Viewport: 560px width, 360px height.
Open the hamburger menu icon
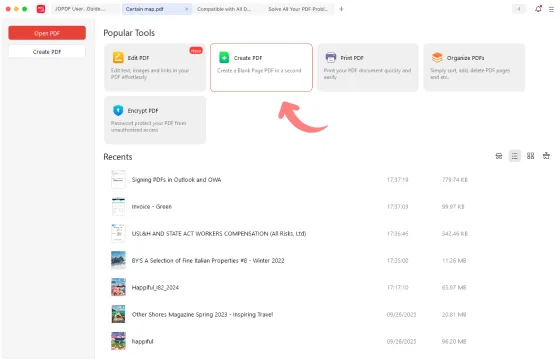tap(551, 9)
